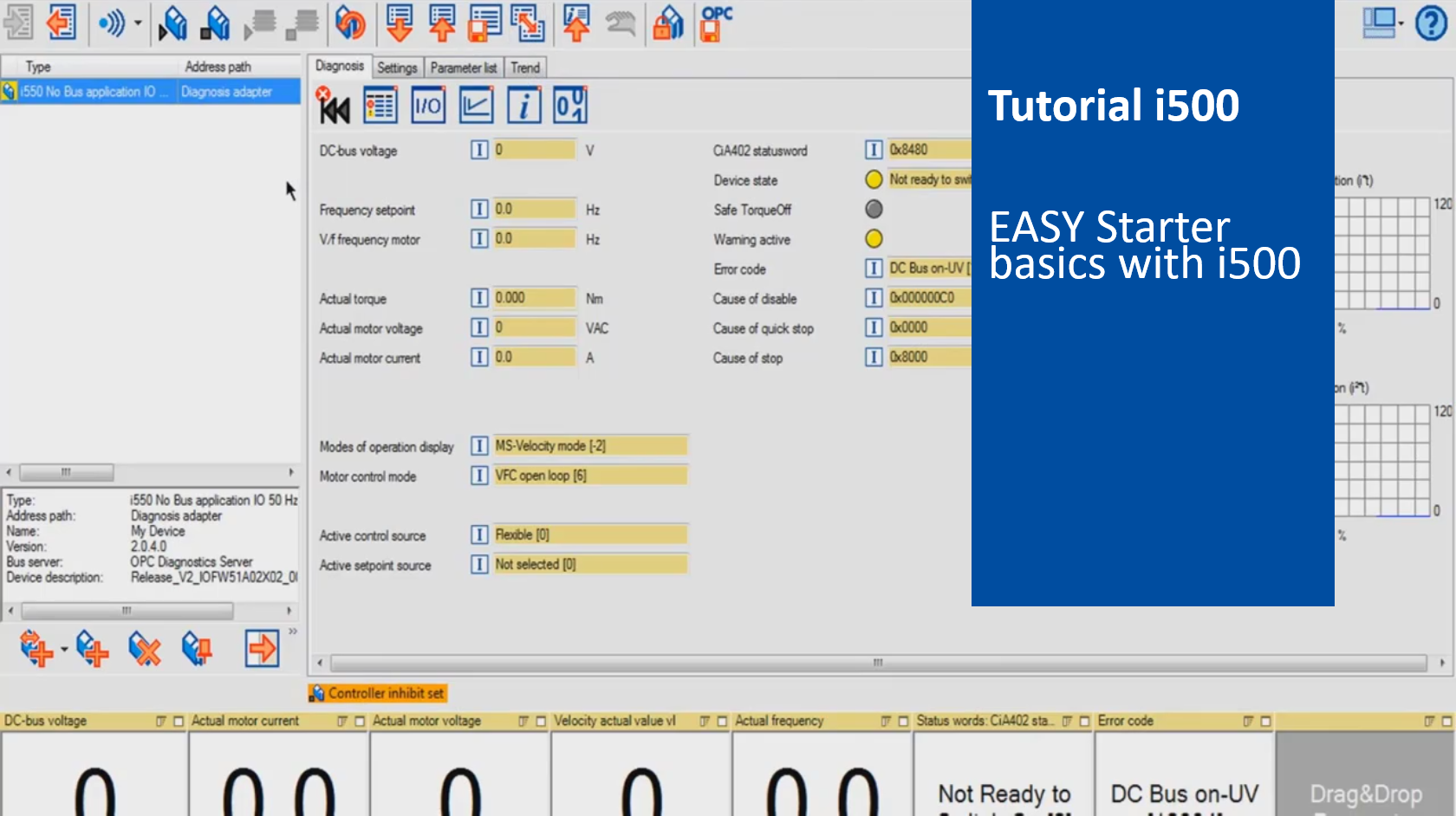This screenshot has height=816, width=1456.
Task: Click the OPC icon in the main toolbar
Action: [714, 23]
